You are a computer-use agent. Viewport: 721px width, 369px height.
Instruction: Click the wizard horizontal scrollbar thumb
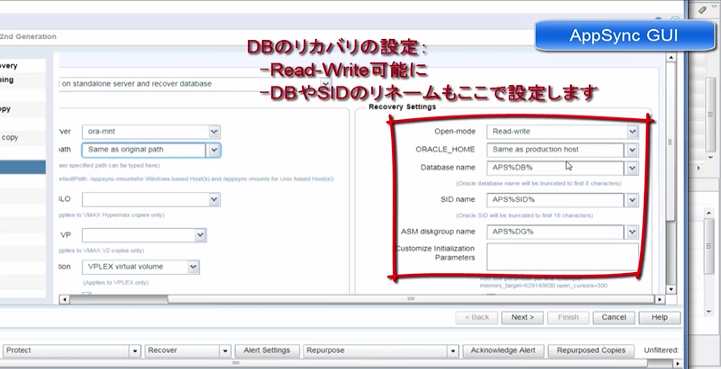(411, 299)
